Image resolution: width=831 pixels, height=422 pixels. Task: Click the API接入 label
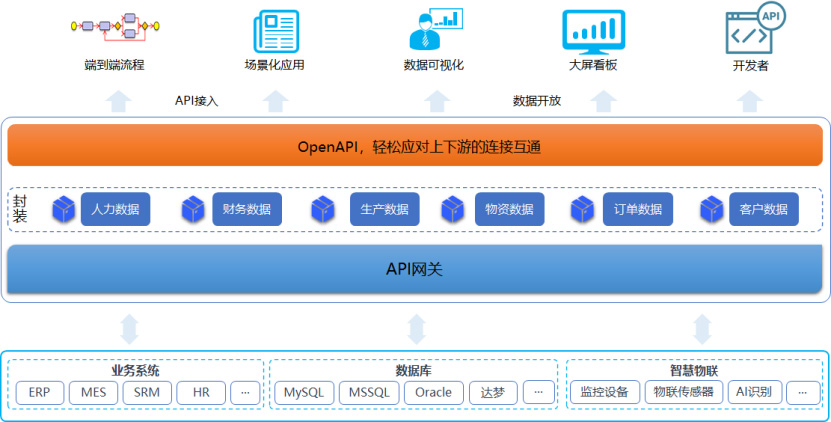click(197, 101)
